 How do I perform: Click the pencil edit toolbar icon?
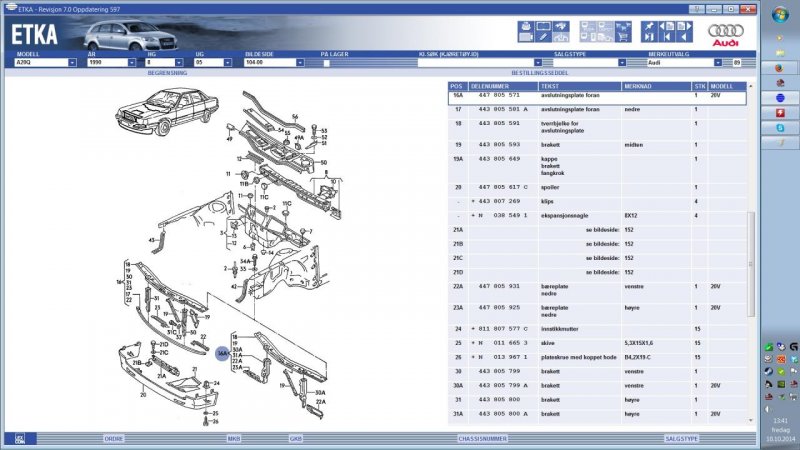pos(543,37)
